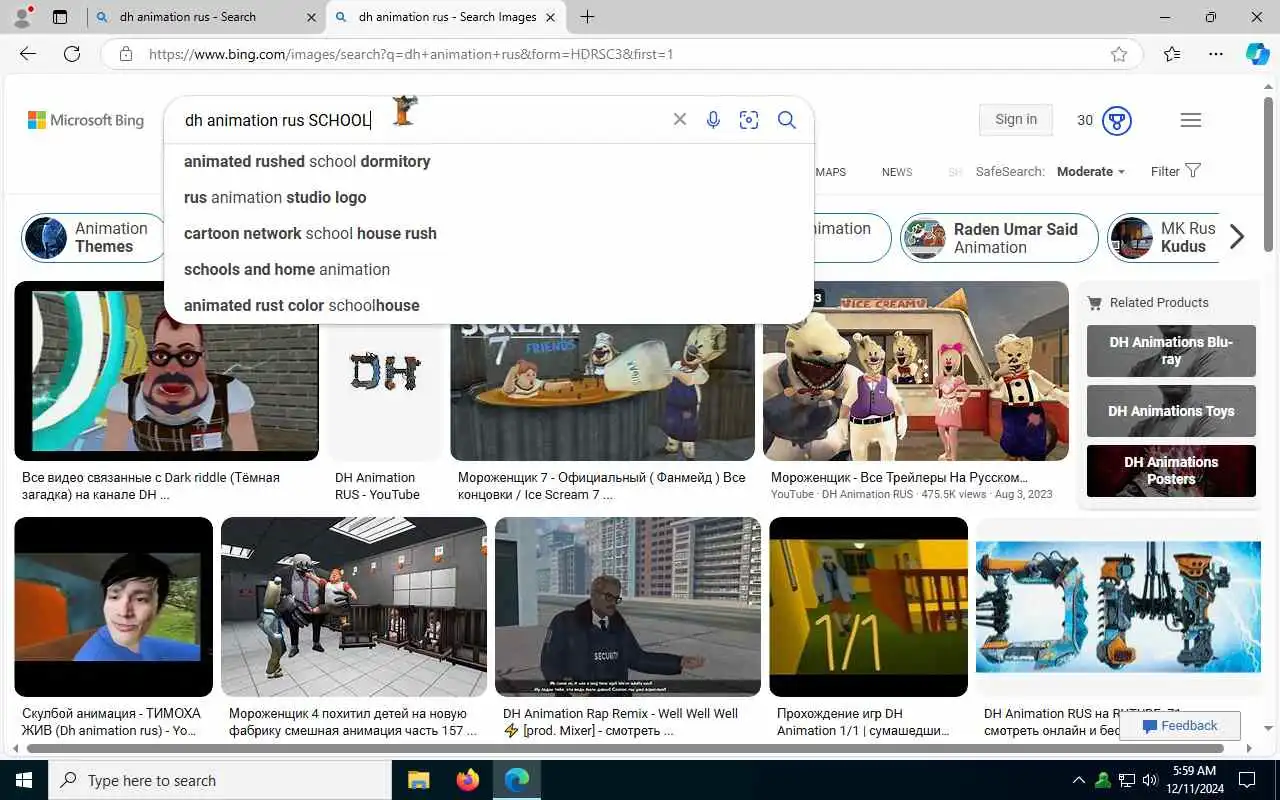The height and width of the screenshot is (800, 1280).
Task: Show hidden tray icons chevron
Action: [1078, 780]
